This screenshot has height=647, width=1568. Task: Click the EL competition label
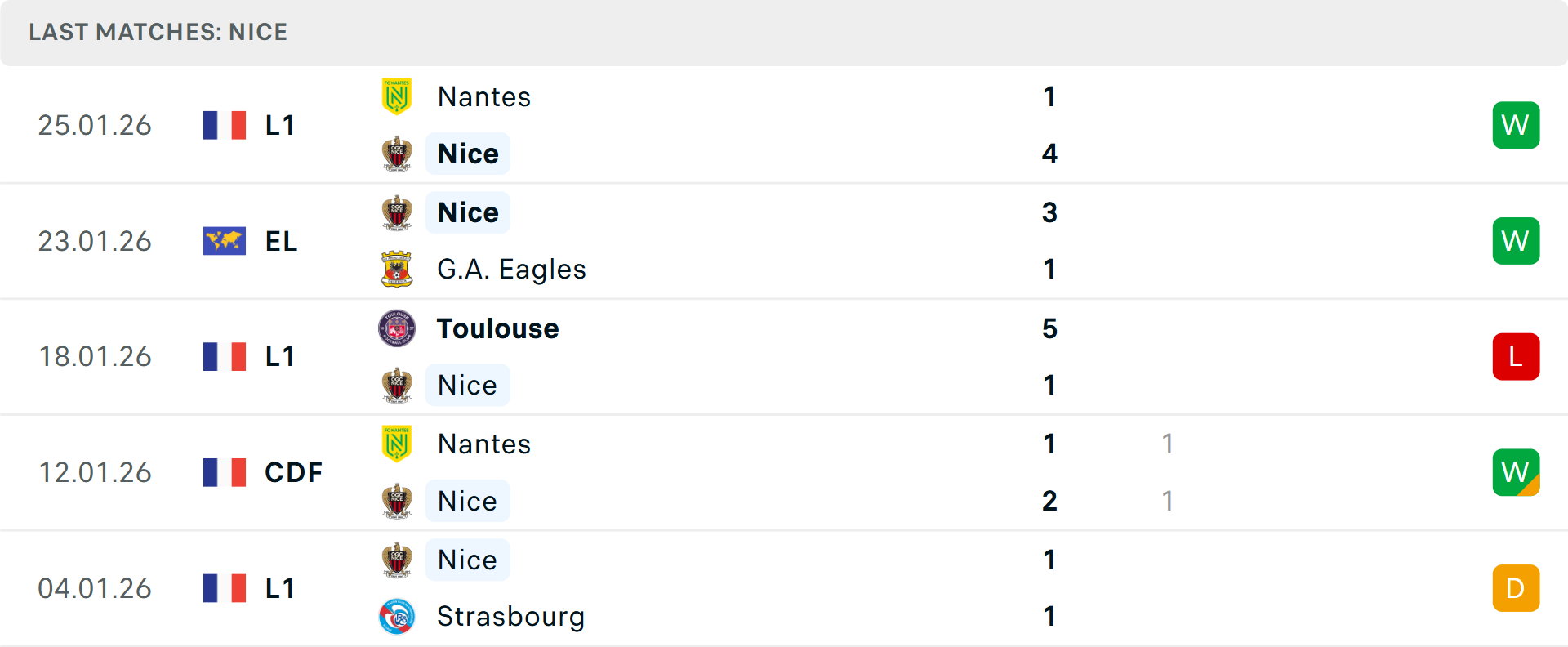pos(281,242)
